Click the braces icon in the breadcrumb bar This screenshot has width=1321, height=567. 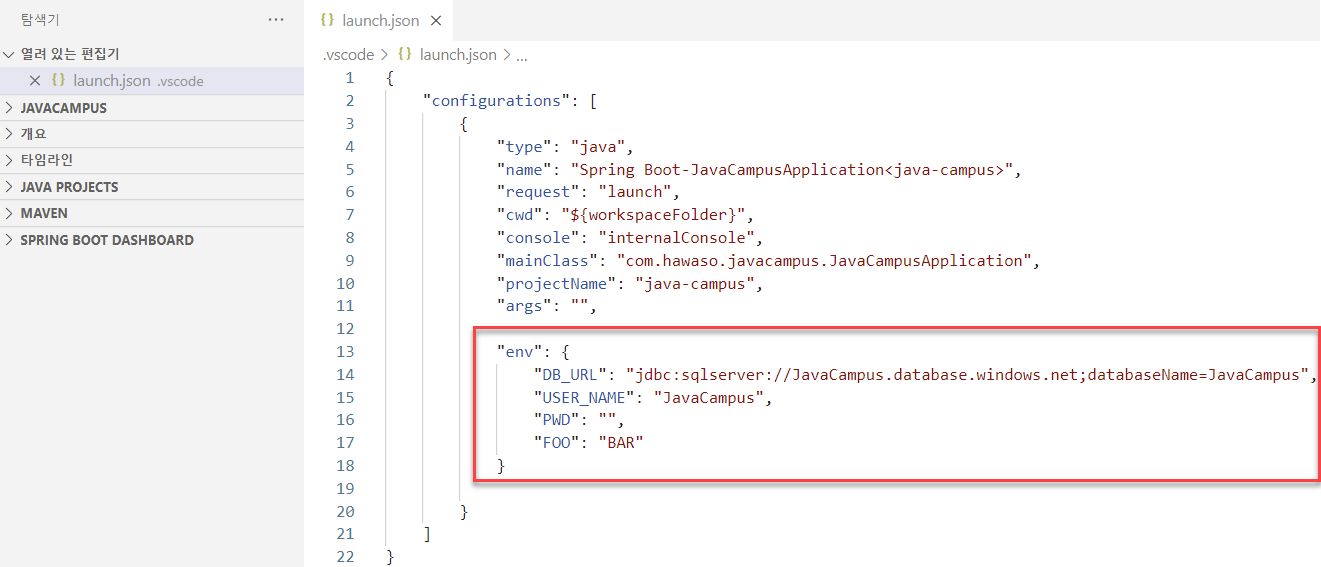coord(405,55)
